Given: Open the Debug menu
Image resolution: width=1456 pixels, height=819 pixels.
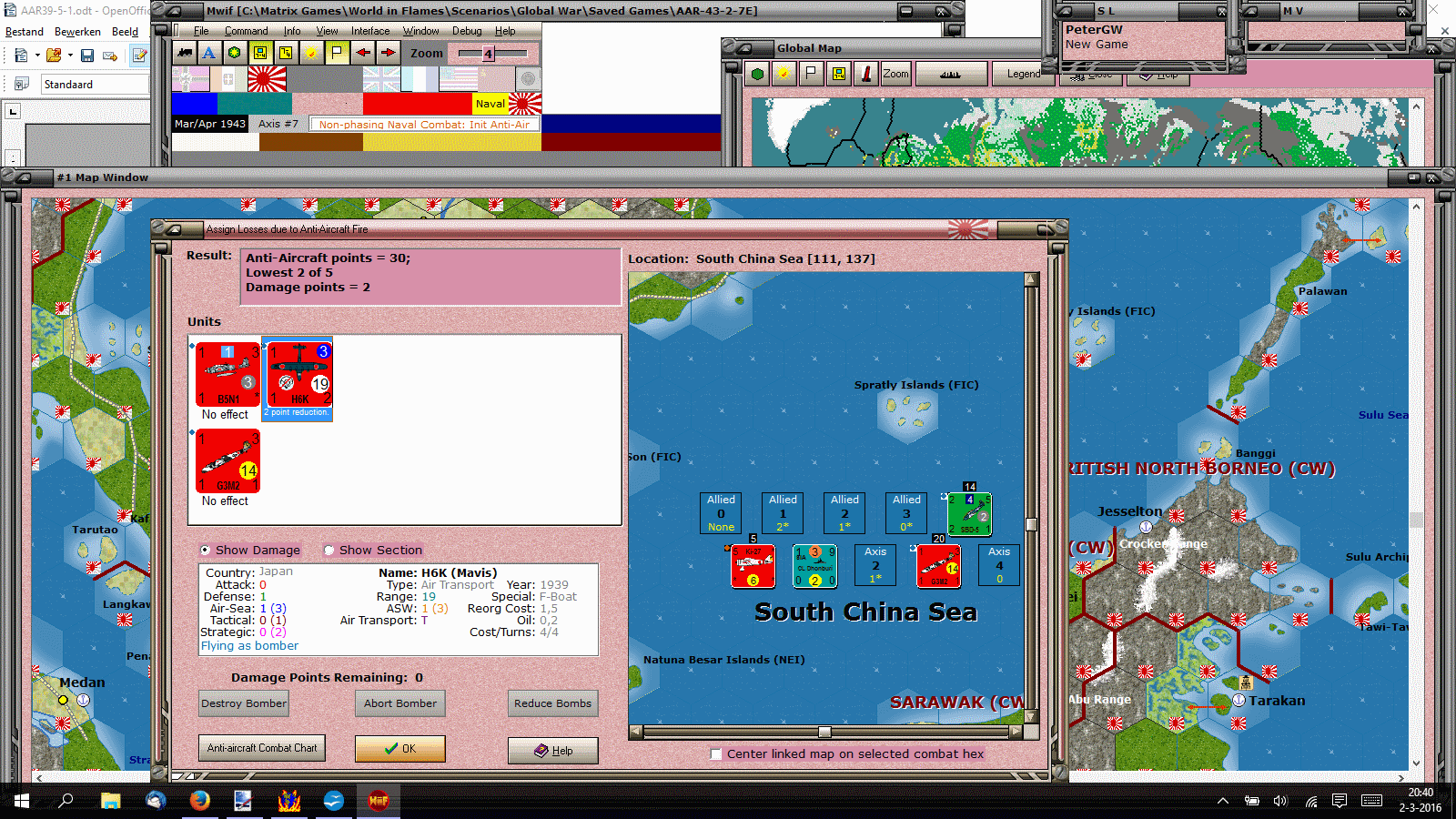Looking at the screenshot, I should 467,31.
